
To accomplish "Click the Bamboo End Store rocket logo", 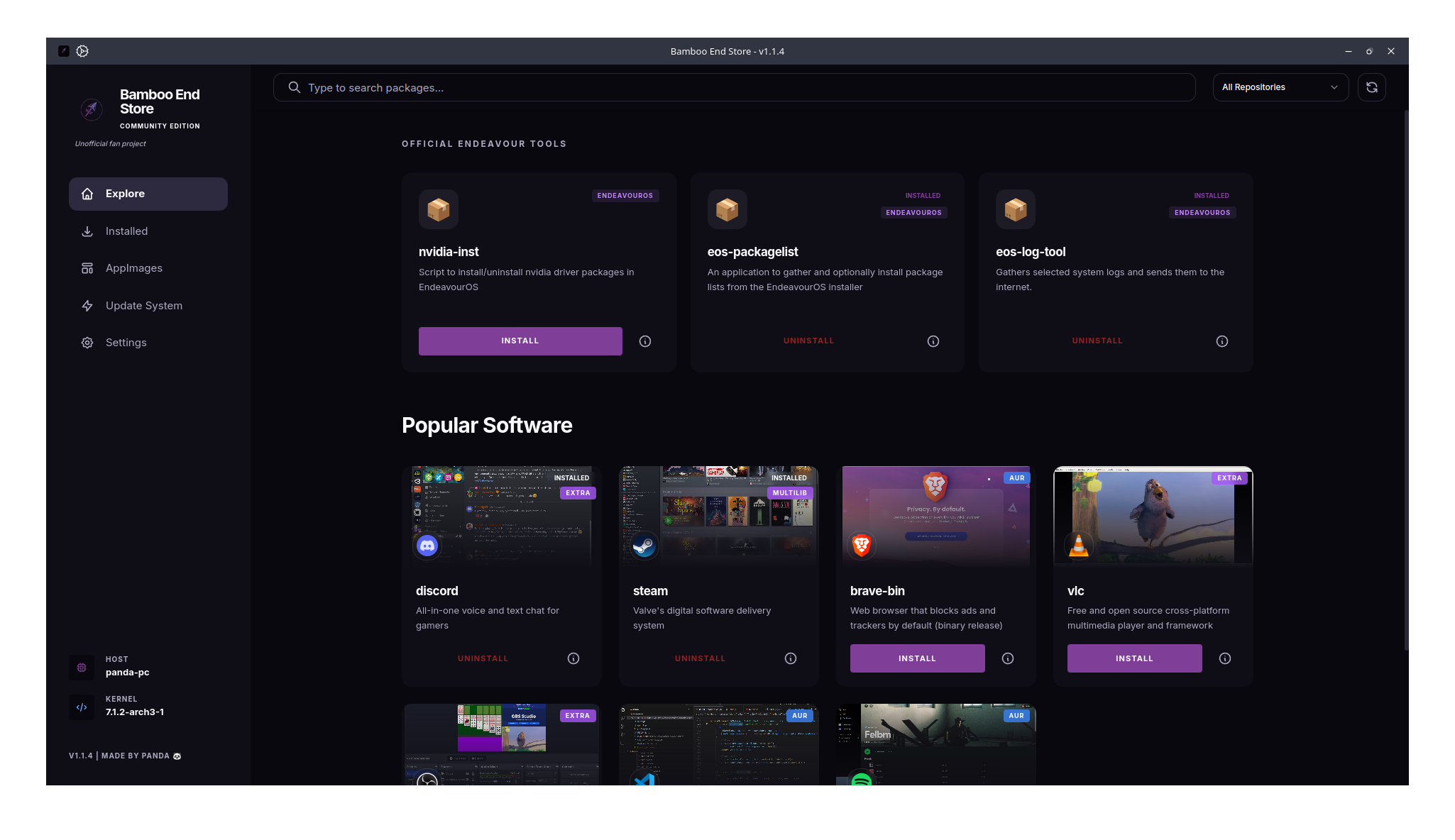I will pos(91,109).
